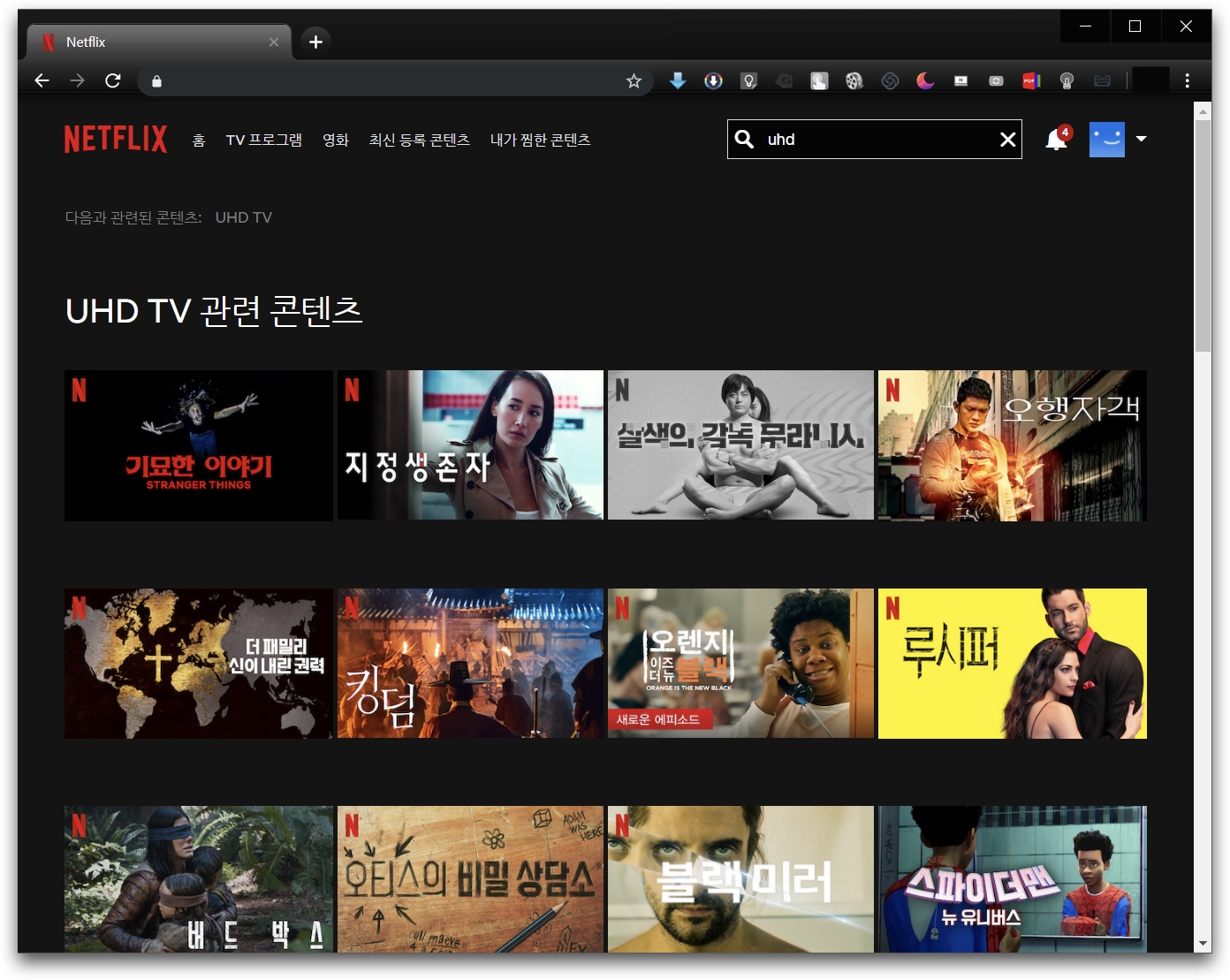Click the hand pointer extension icon
This screenshot has height=980, width=1230.
tap(819, 81)
